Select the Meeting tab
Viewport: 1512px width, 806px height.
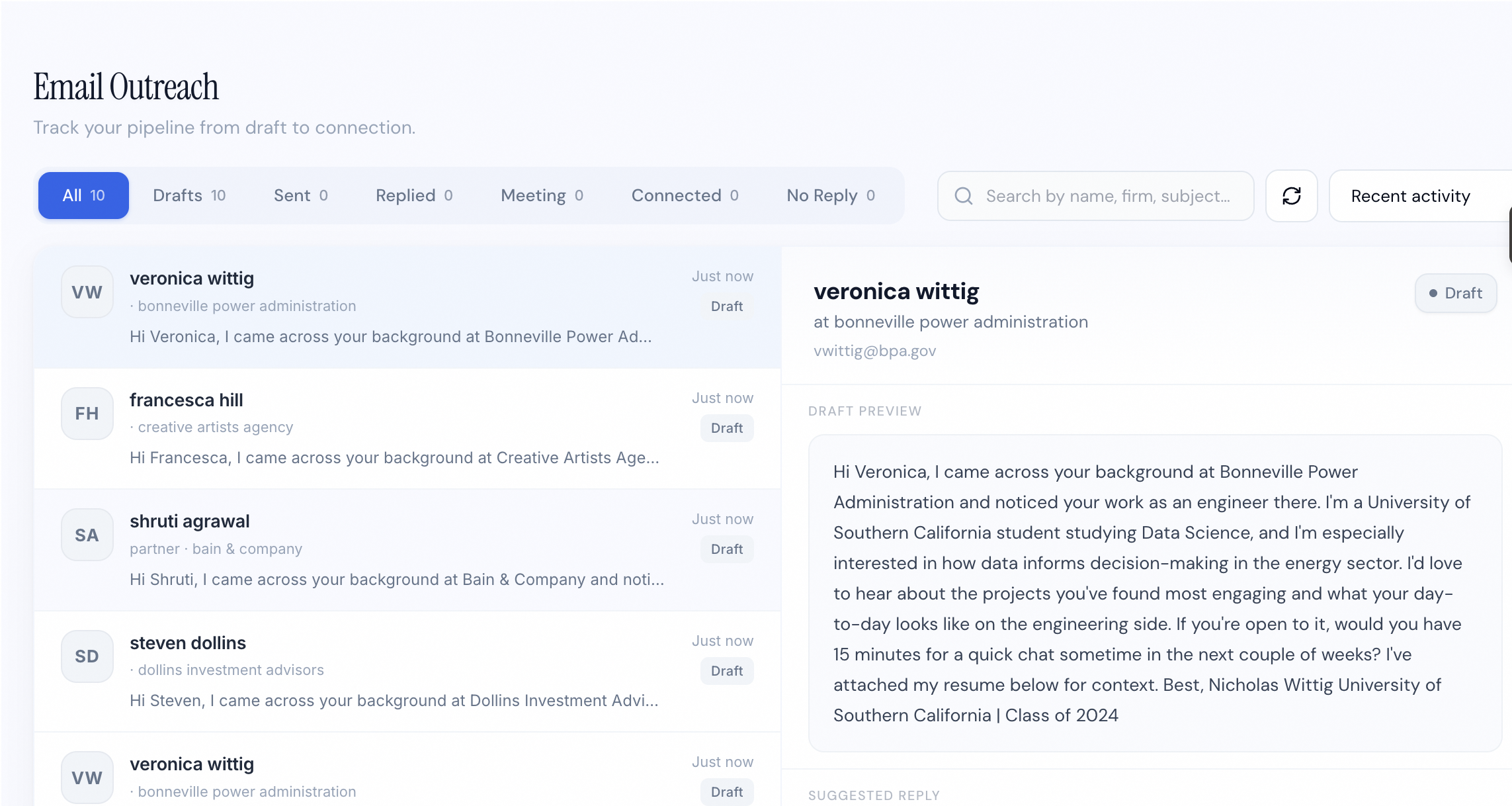[x=540, y=195]
